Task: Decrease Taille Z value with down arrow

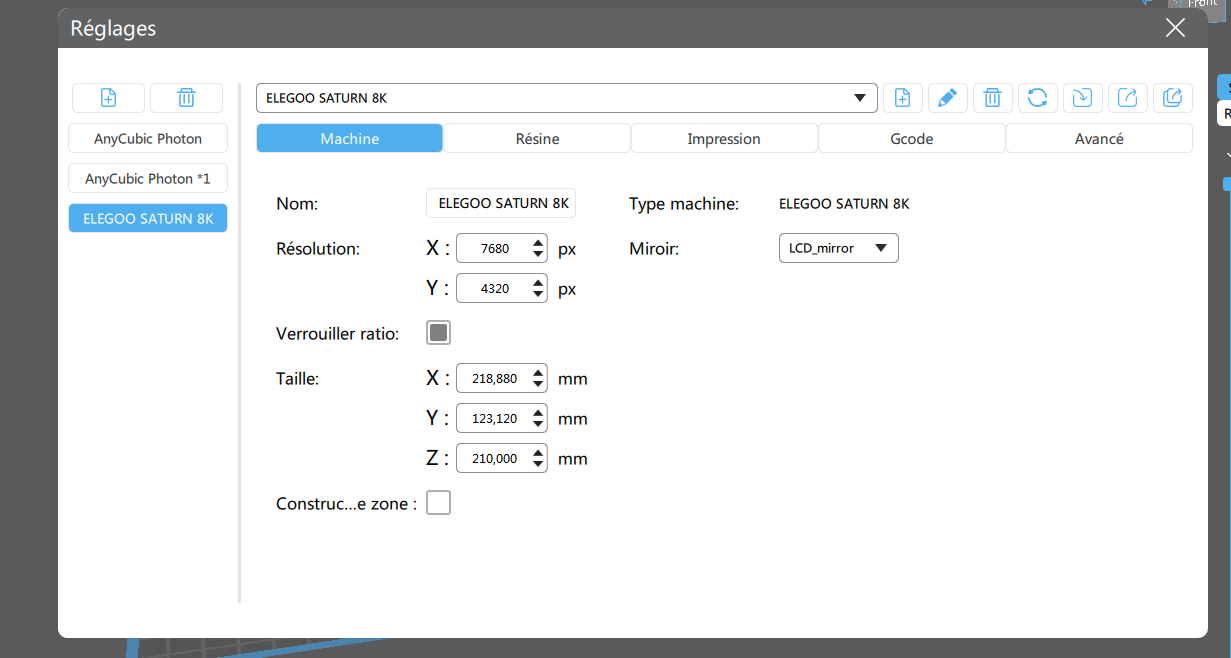Action: [x=539, y=464]
